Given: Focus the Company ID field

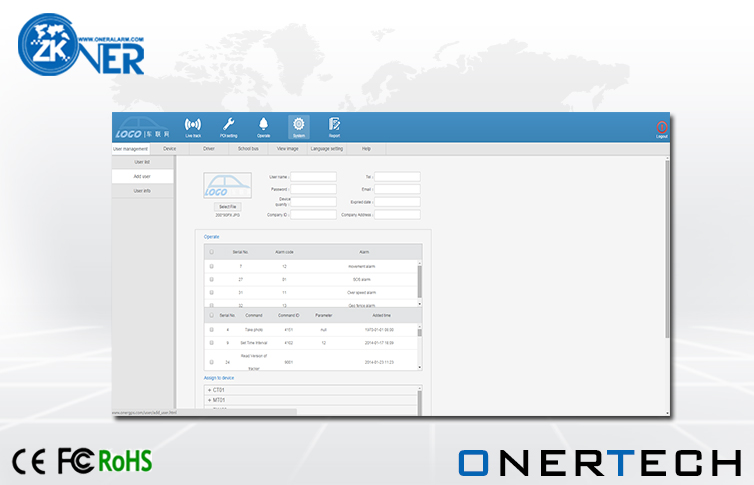Looking at the screenshot, I should [313, 214].
